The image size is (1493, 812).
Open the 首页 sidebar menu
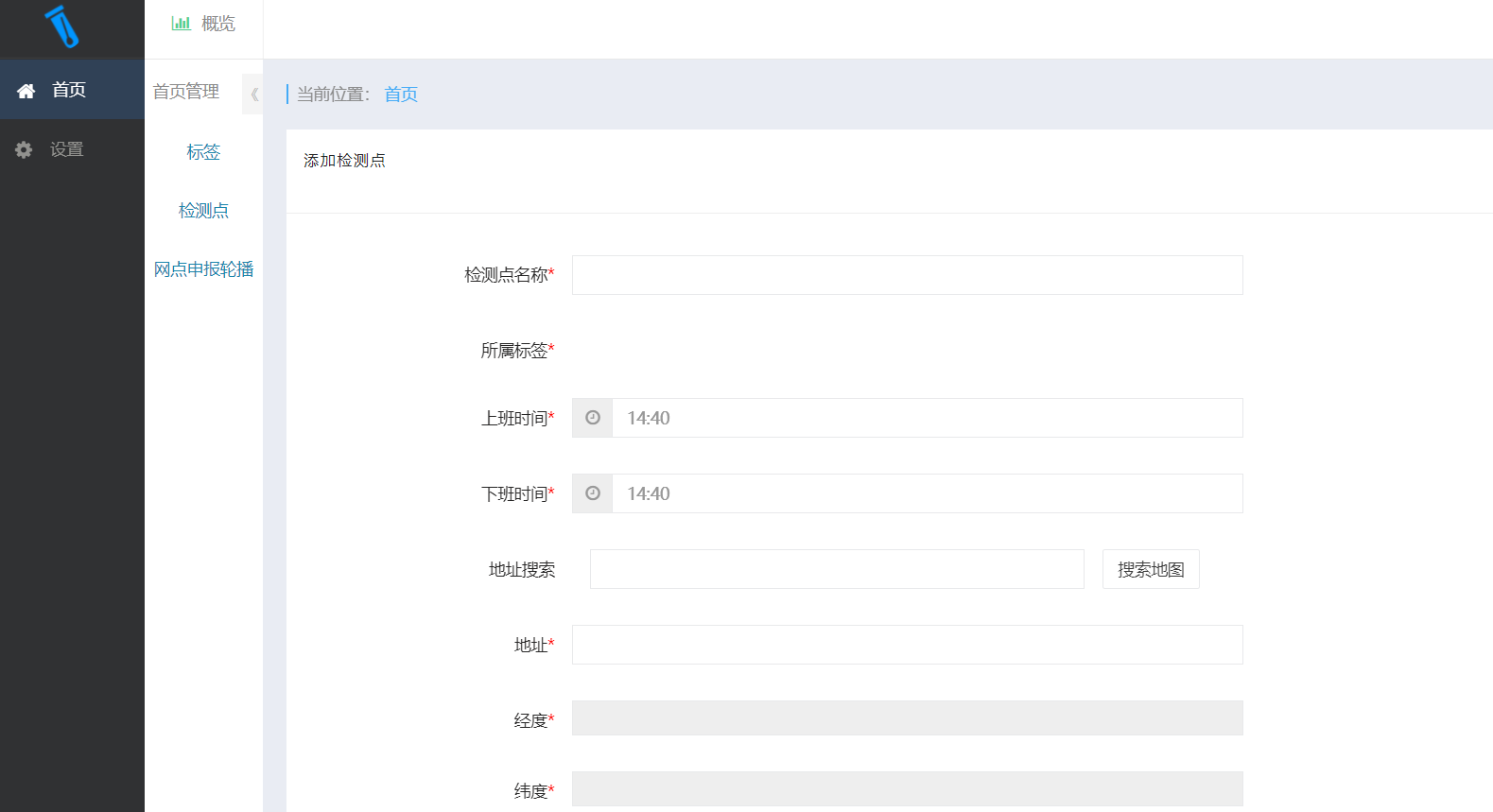click(69, 90)
